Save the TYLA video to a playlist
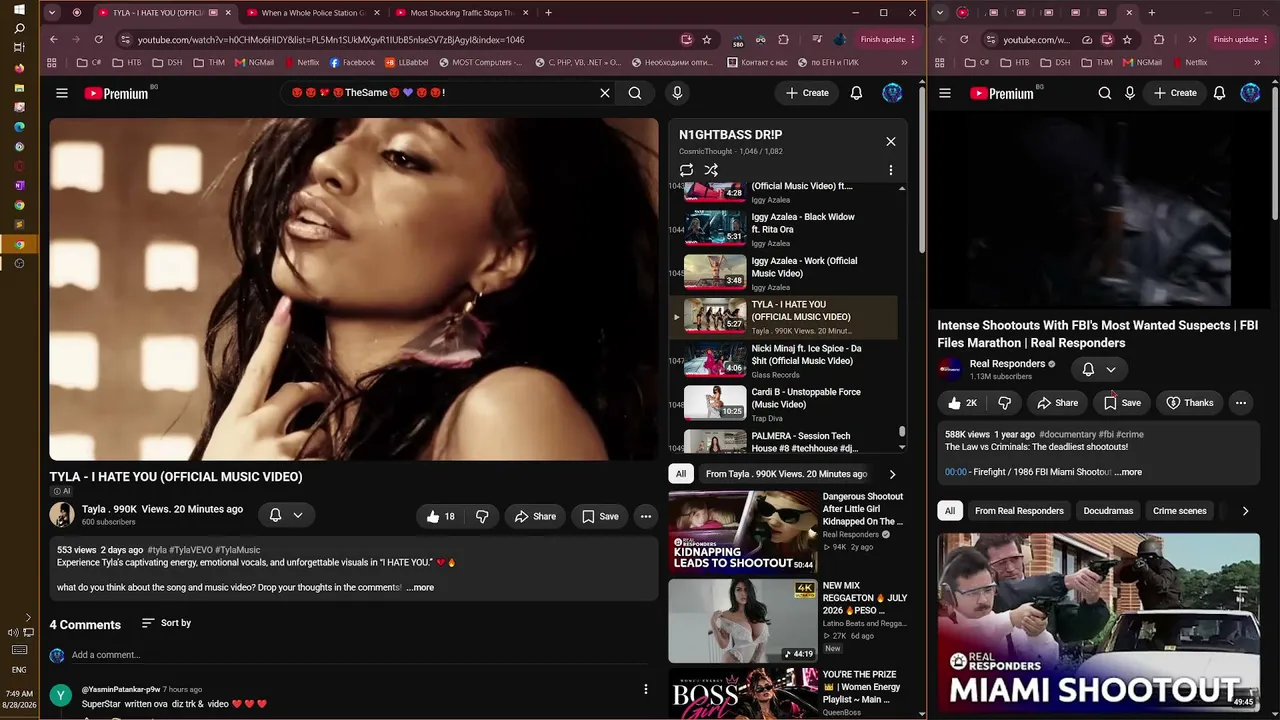 [600, 516]
